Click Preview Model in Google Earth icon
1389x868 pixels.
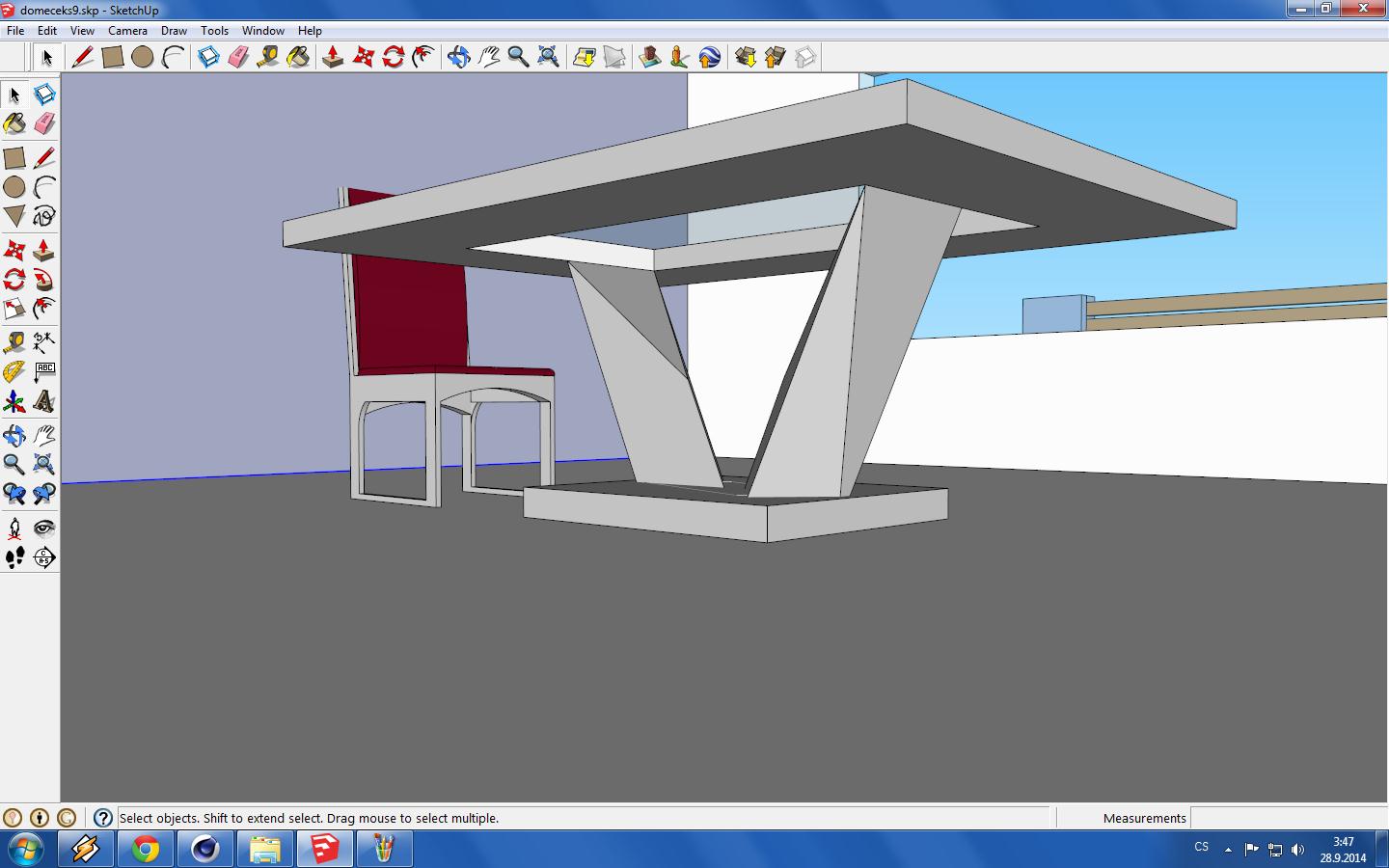[x=709, y=58]
